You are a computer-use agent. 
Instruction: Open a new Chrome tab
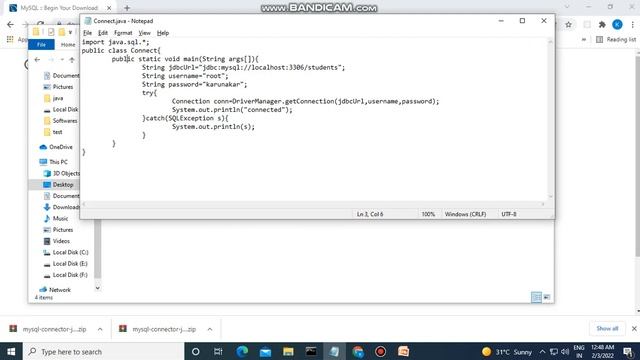(127, 8)
